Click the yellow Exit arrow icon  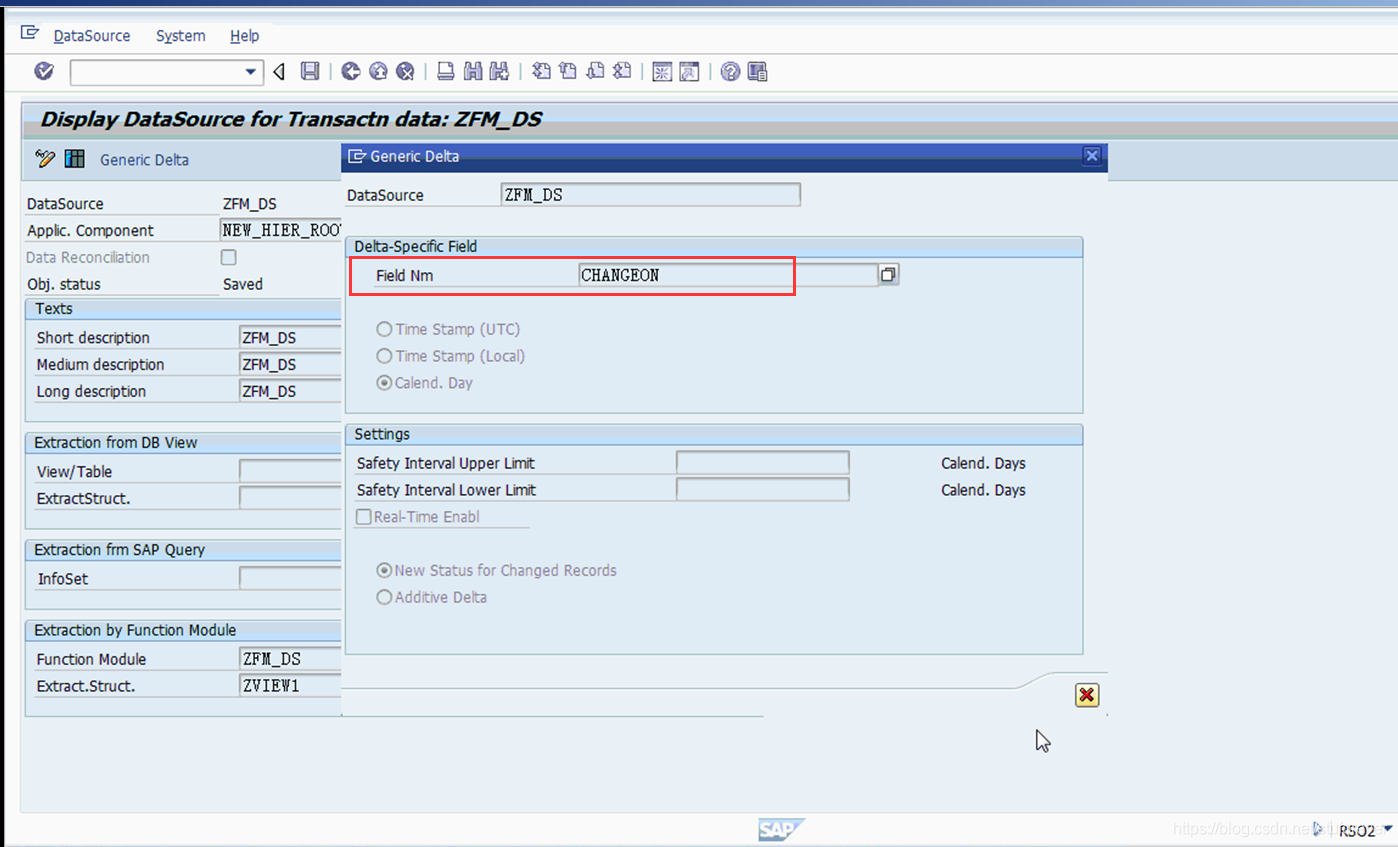click(x=378, y=71)
